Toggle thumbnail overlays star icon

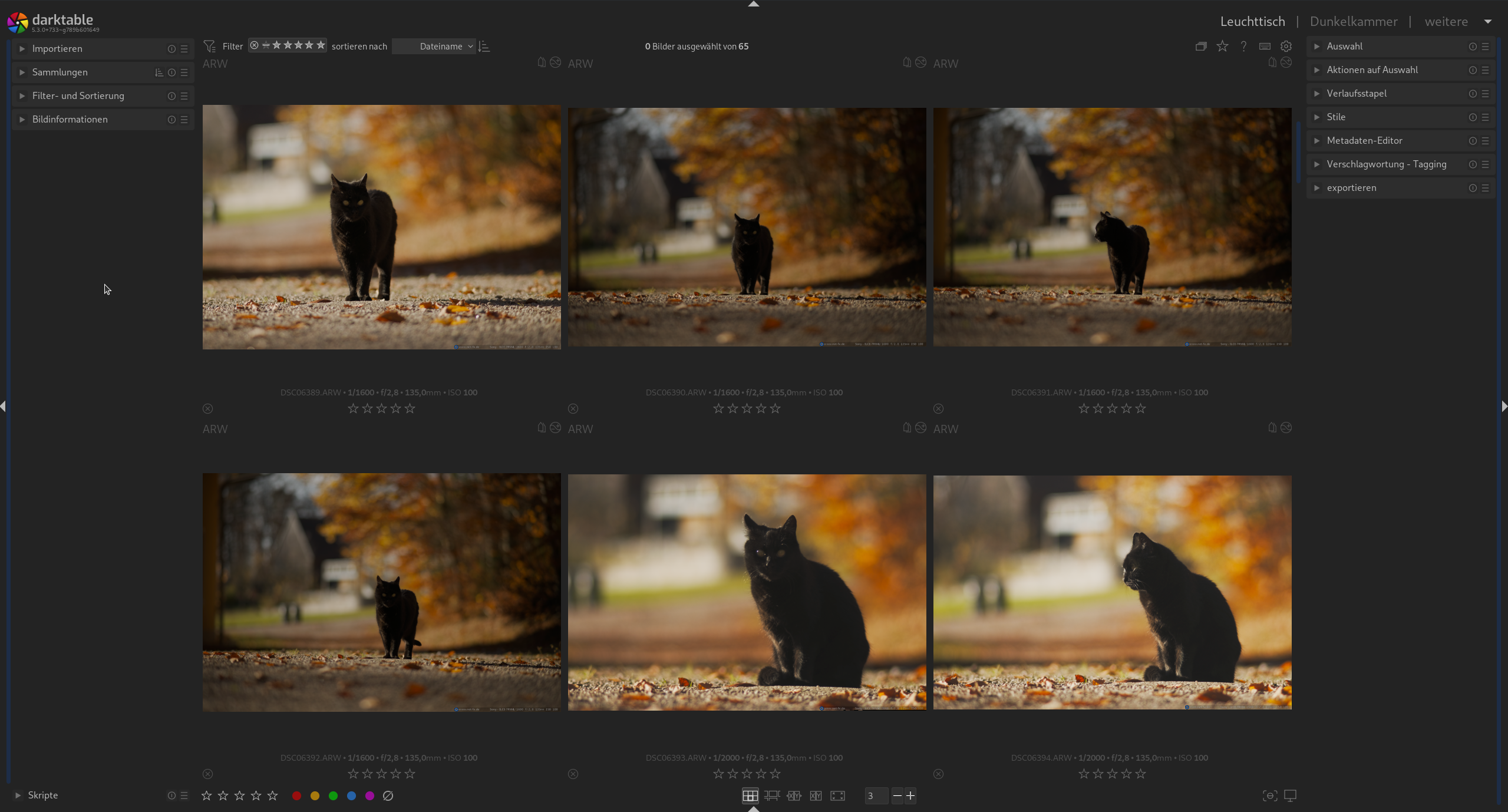click(x=1222, y=46)
